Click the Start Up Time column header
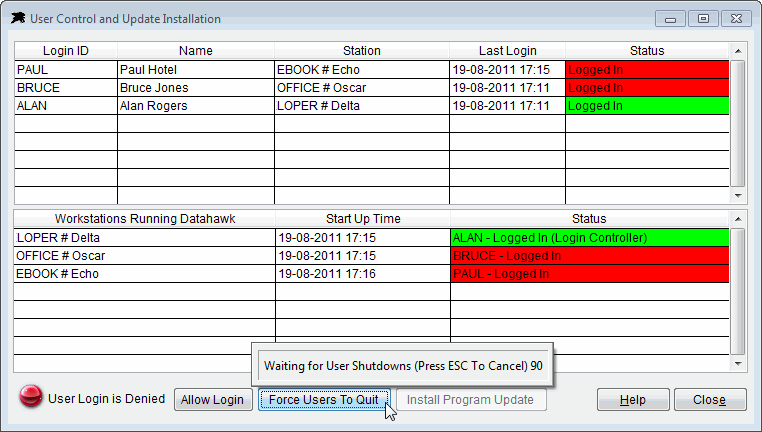 coord(363,219)
